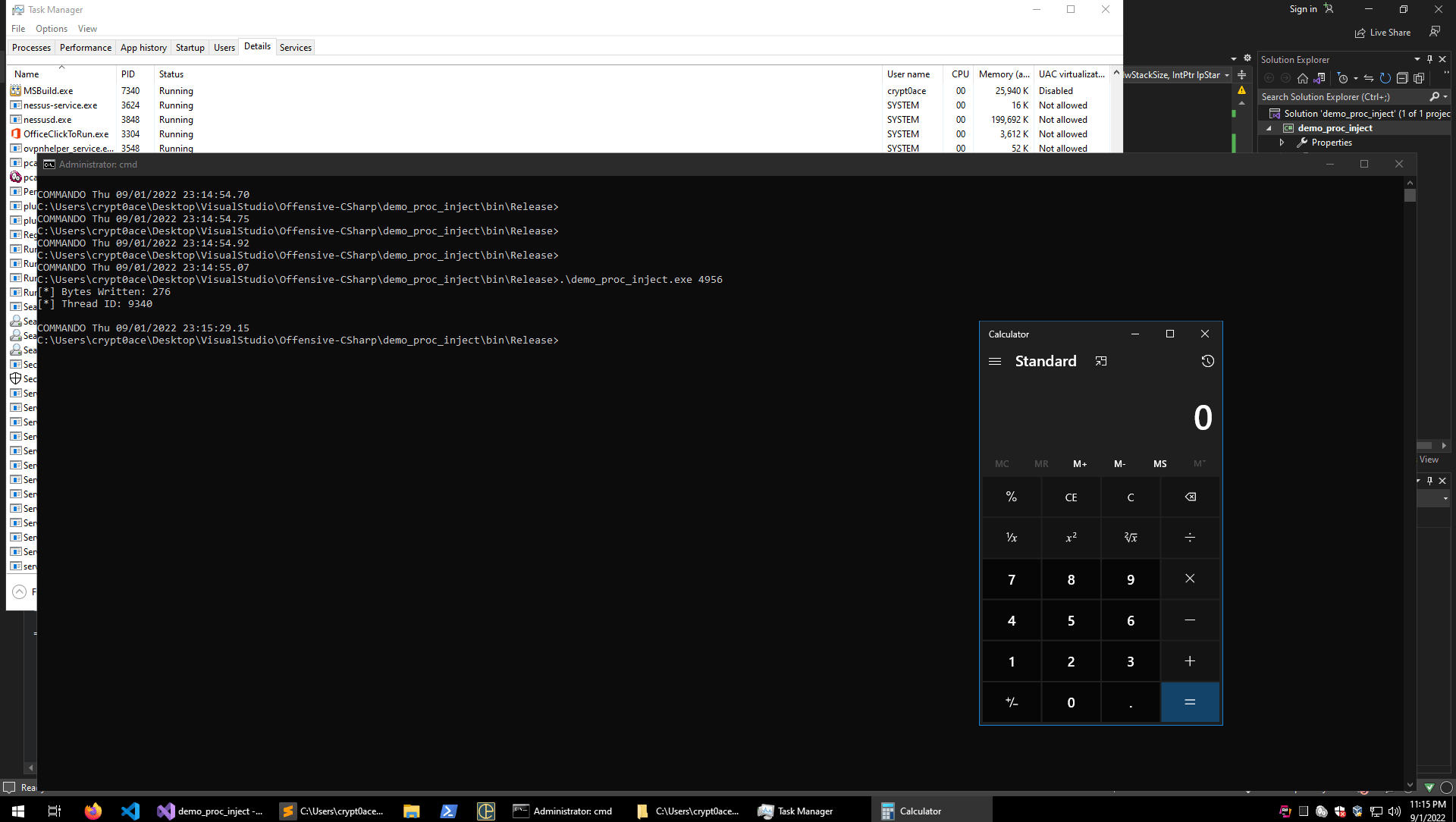
Task: Click the Sign in link in Visual Studio
Action: (x=1303, y=9)
